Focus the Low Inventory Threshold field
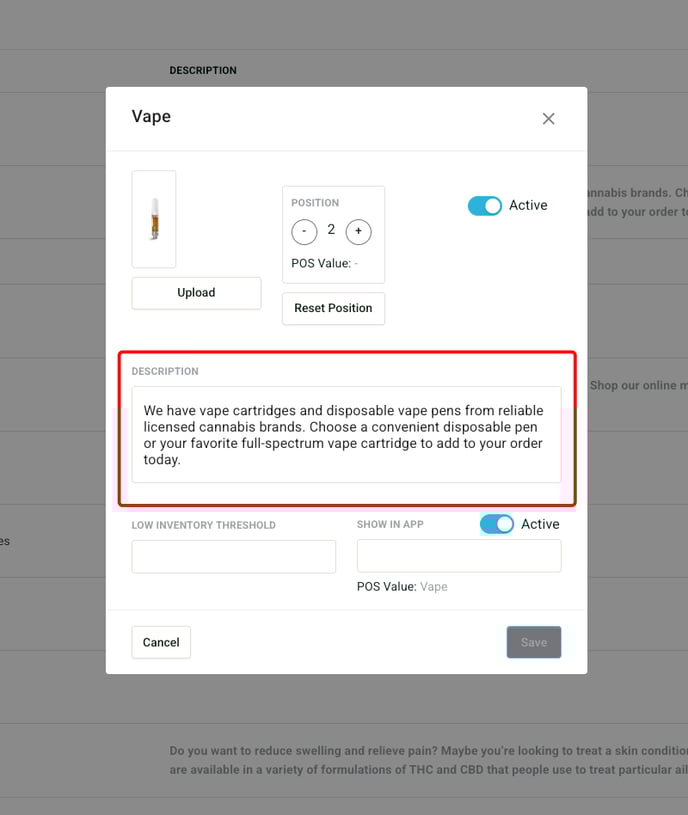Viewport: 688px width, 815px height. 234,557
